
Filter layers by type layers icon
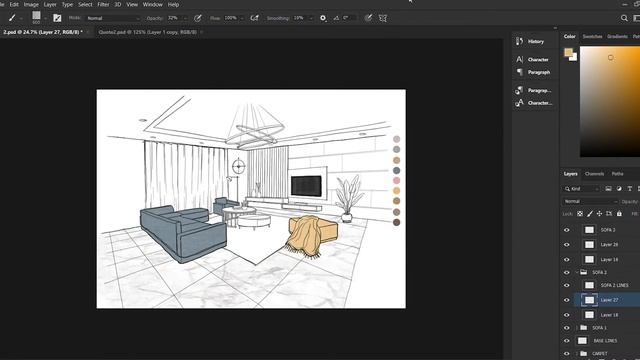629,189
